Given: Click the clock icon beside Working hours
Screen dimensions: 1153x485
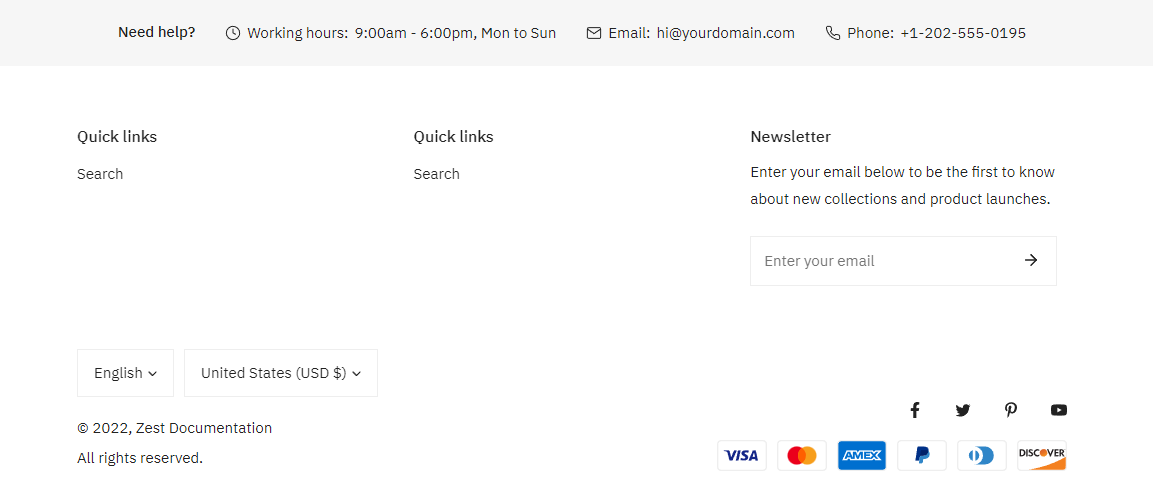Looking at the screenshot, I should pos(233,33).
